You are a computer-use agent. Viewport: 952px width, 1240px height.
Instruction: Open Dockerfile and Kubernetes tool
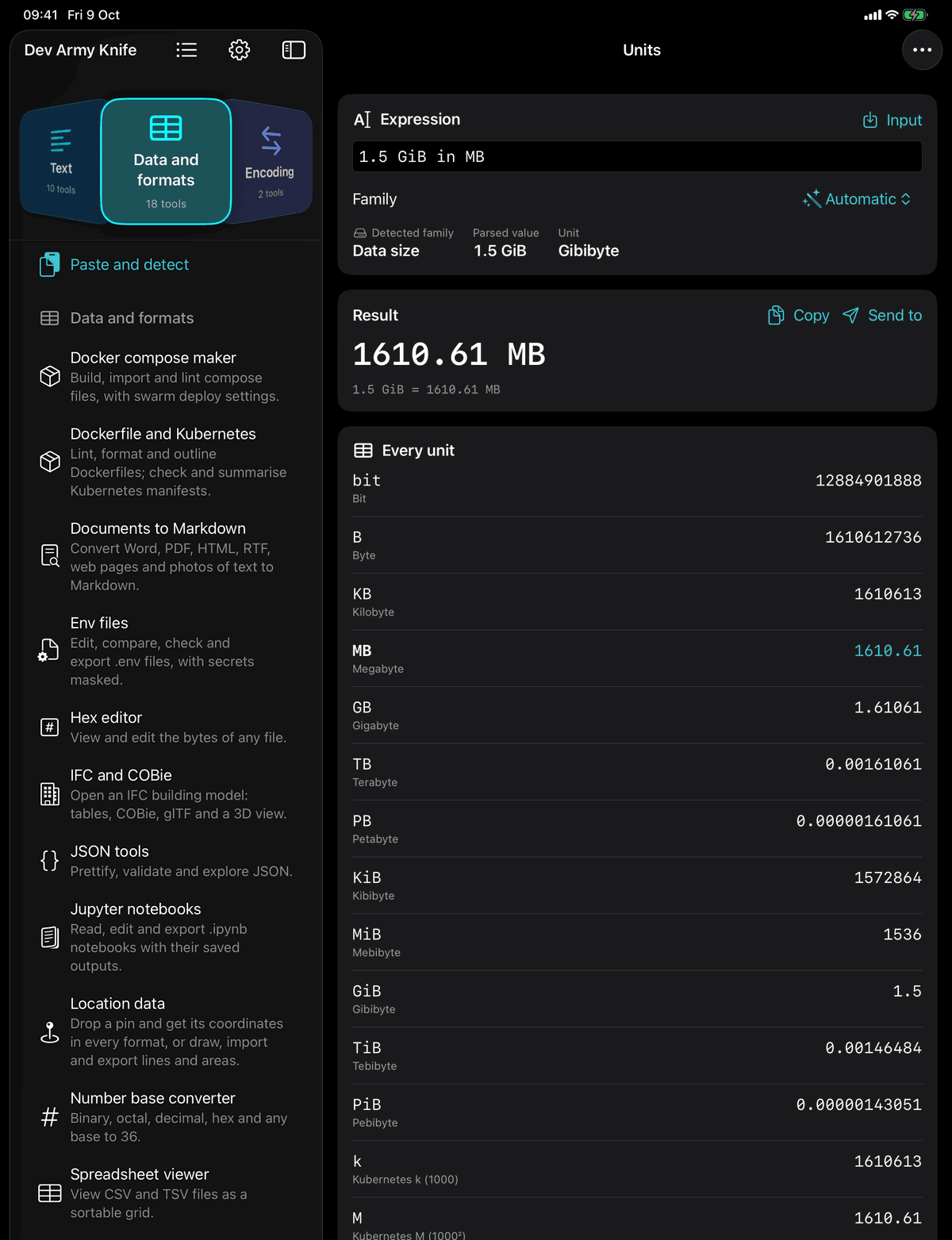[x=167, y=462]
